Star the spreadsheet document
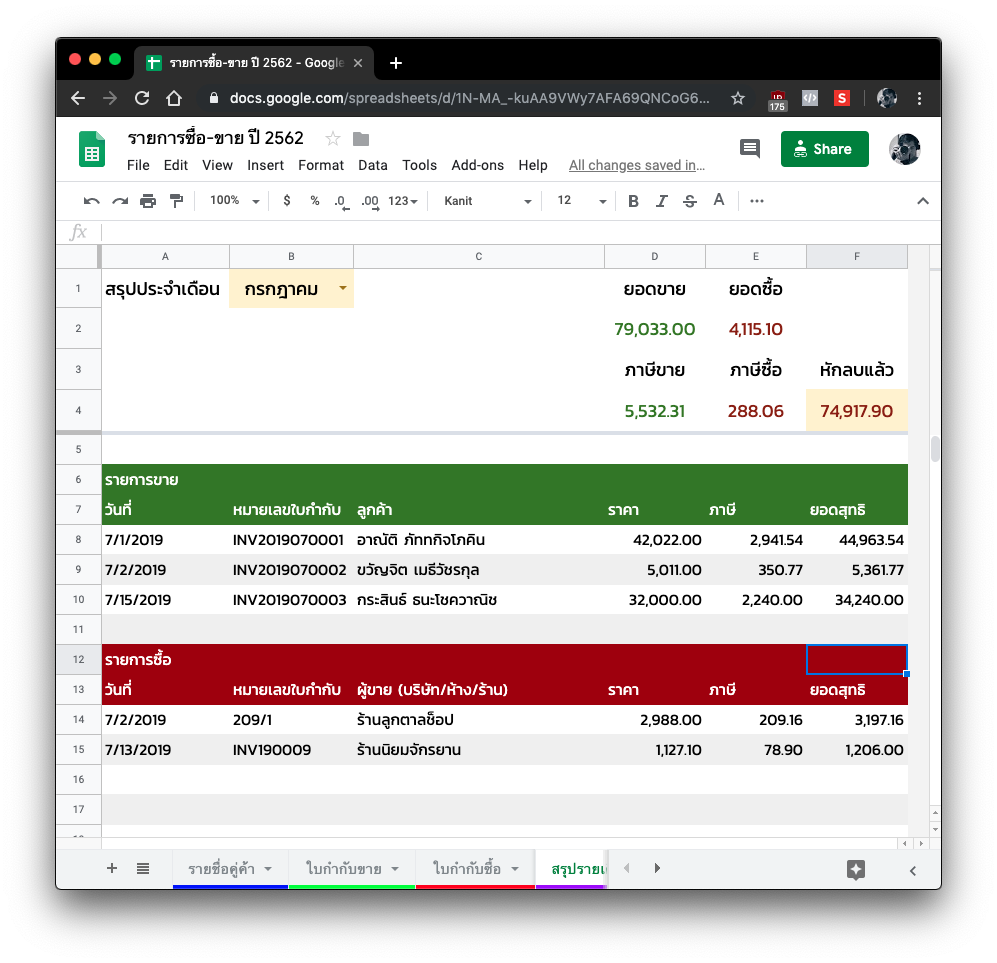Image resolution: width=997 pixels, height=963 pixels. [333, 139]
